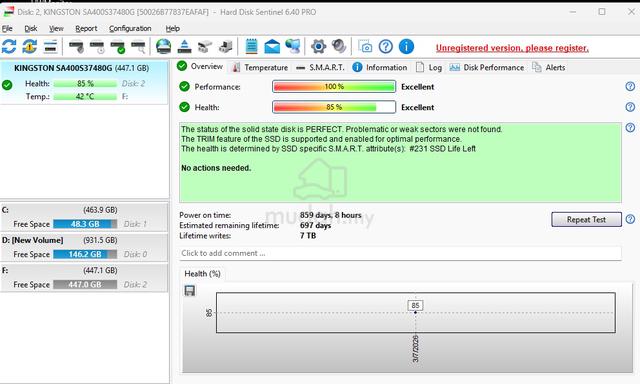The height and width of the screenshot is (384, 640).
Task: Open the Configuration menu
Action: tap(130, 29)
